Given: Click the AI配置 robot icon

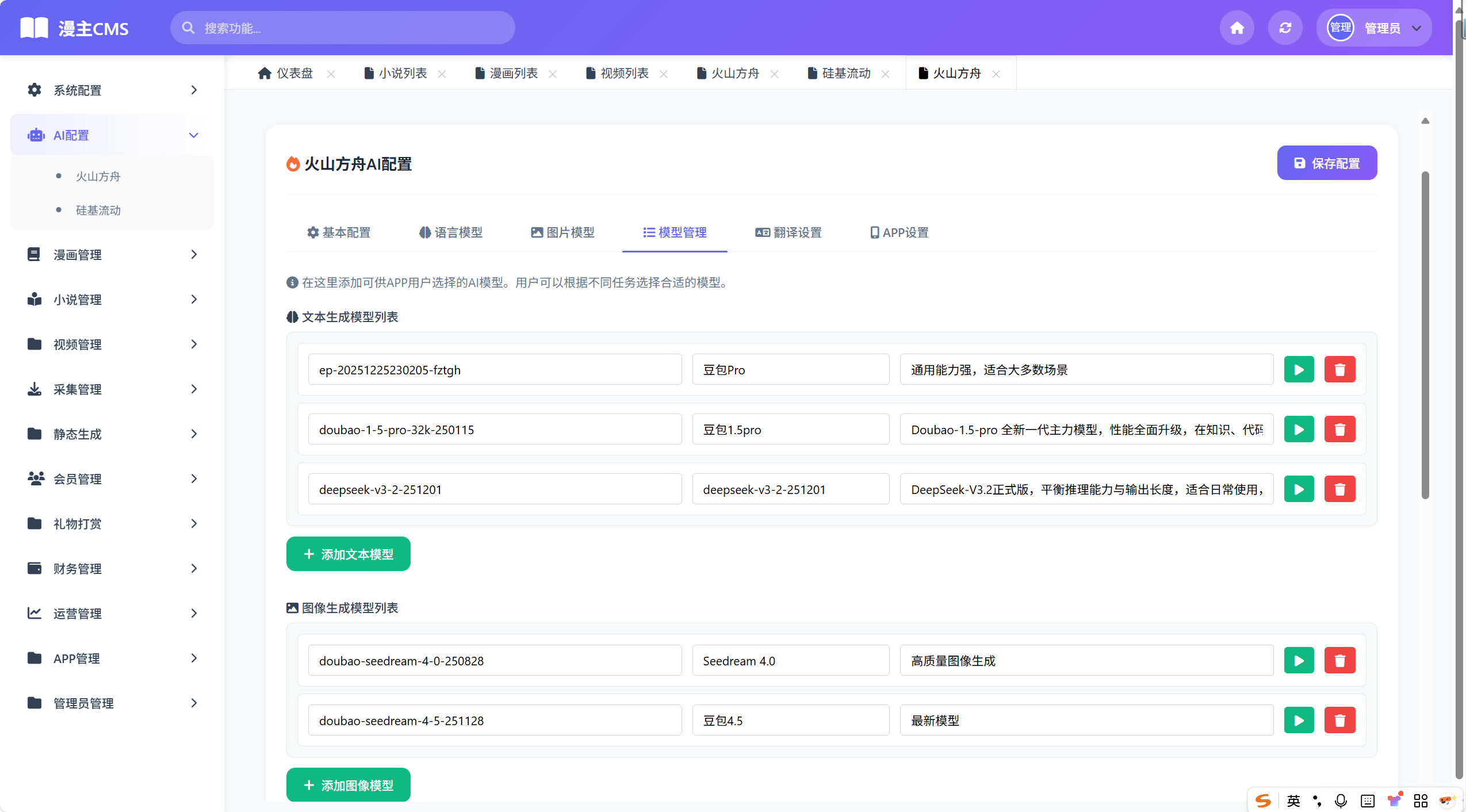Looking at the screenshot, I should pyautogui.click(x=36, y=135).
